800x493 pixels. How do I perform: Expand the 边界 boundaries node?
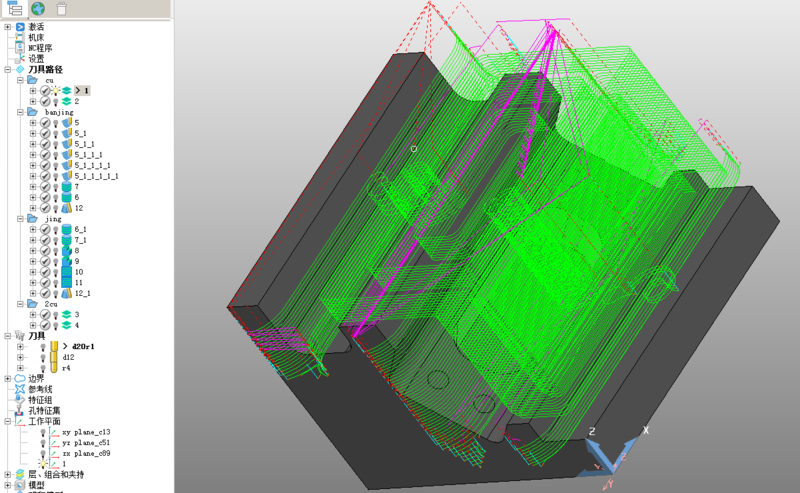(x=7, y=378)
